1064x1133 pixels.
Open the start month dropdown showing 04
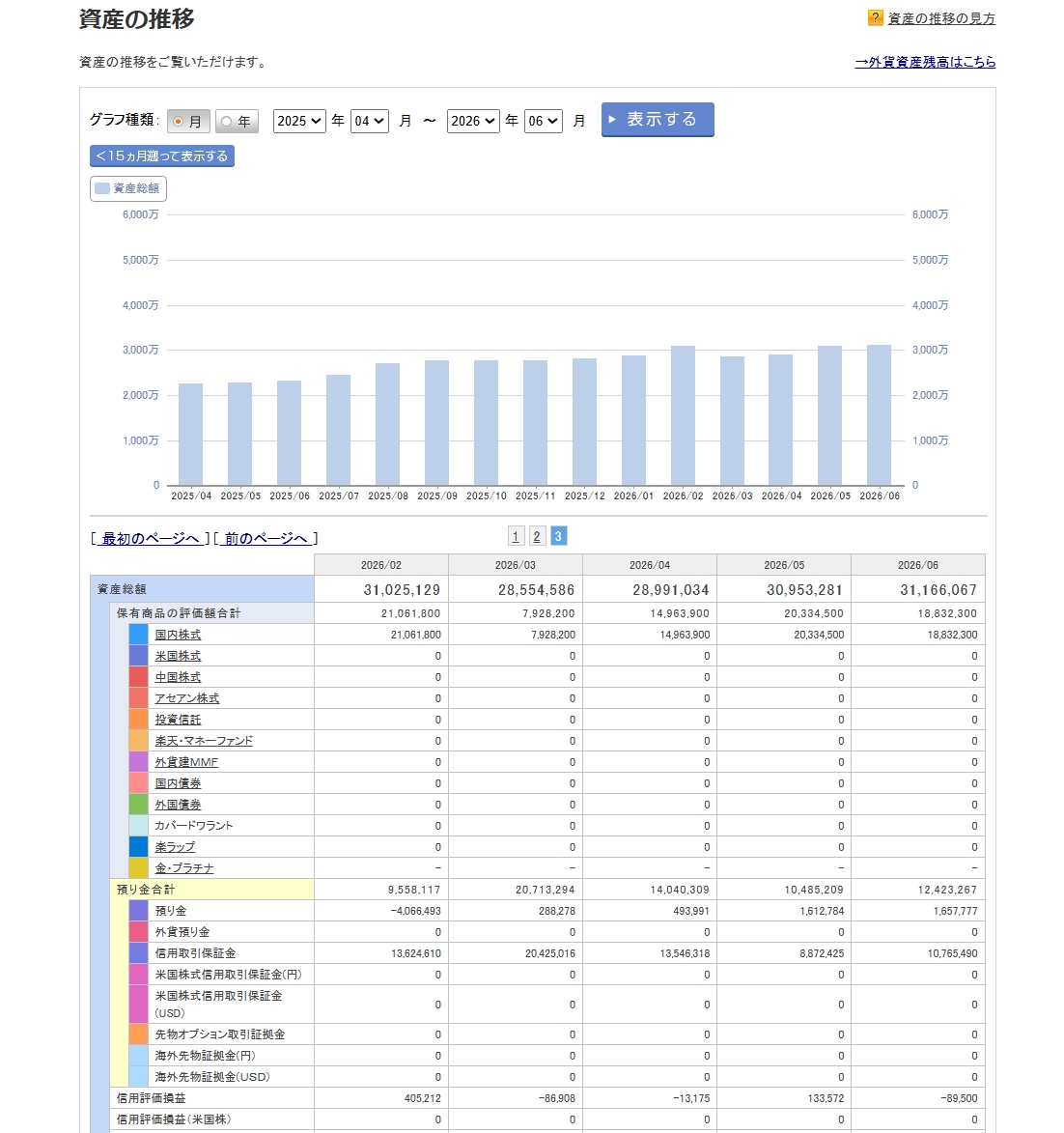pyautogui.click(x=369, y=121)
